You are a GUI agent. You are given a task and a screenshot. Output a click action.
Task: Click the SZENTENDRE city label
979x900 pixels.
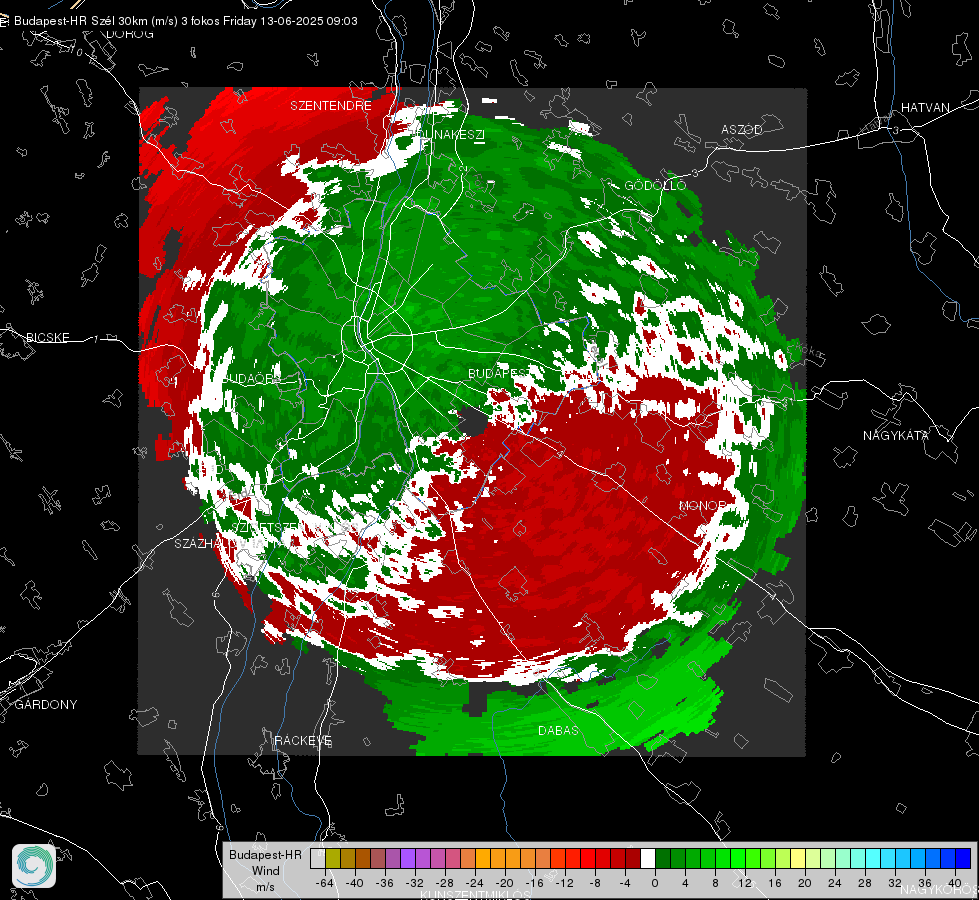331,106
